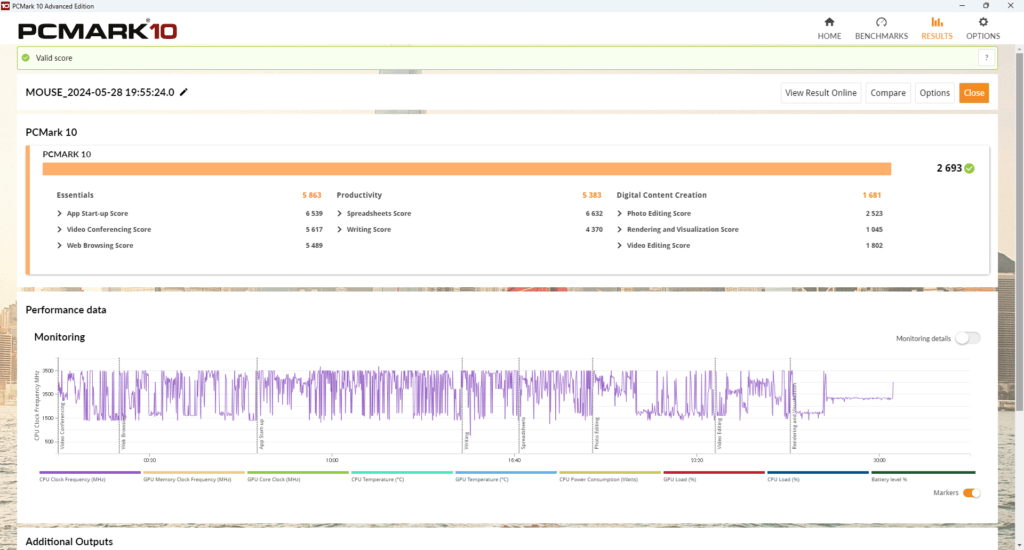Click the CPU Clock Frequency legend swatch
Viewport: 1024px width, 550px height.
pos(90,472)
